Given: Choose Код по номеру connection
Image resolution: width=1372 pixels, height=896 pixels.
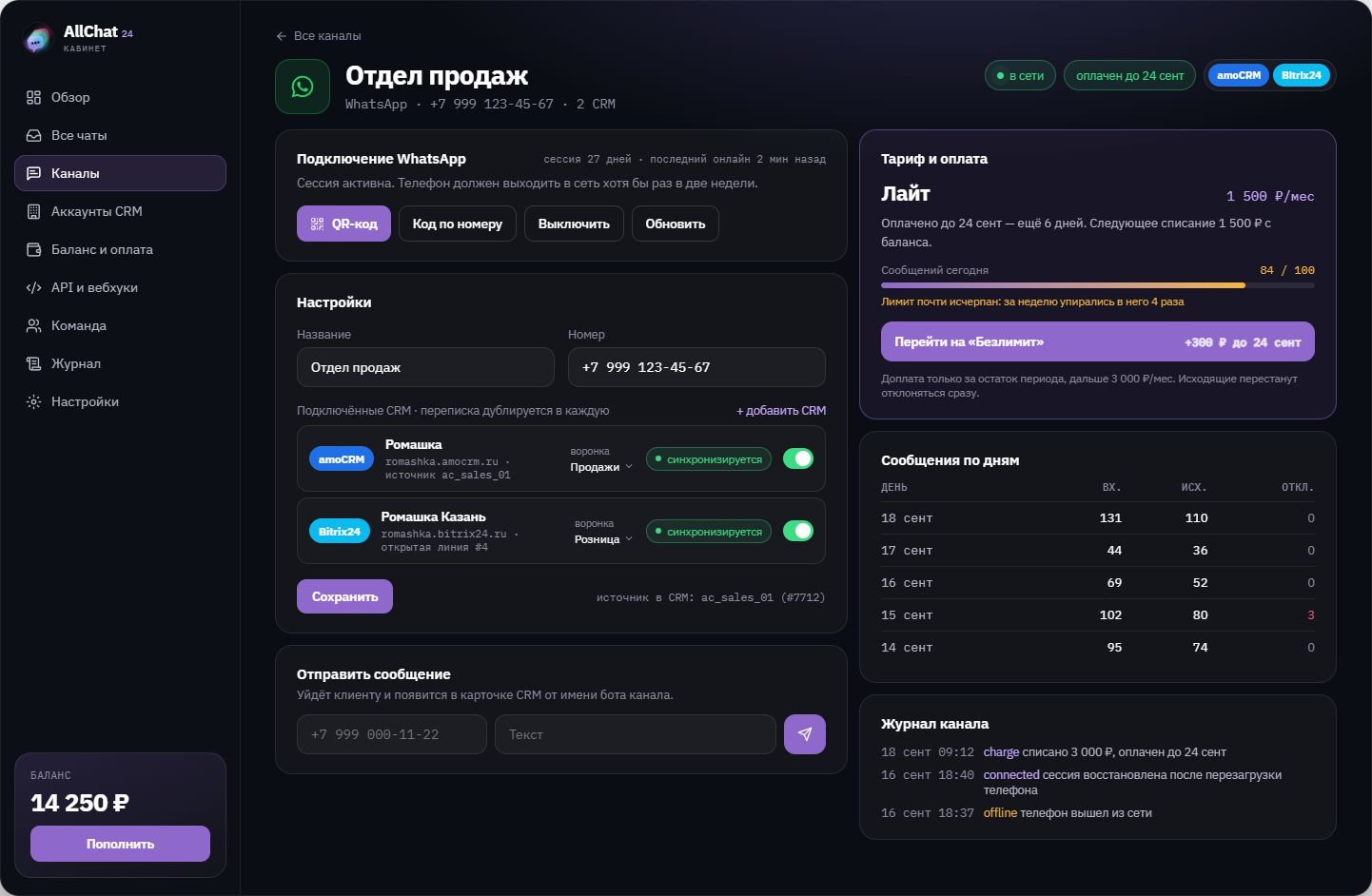Looking at the screenshot, I should click(x=458, y=224).
